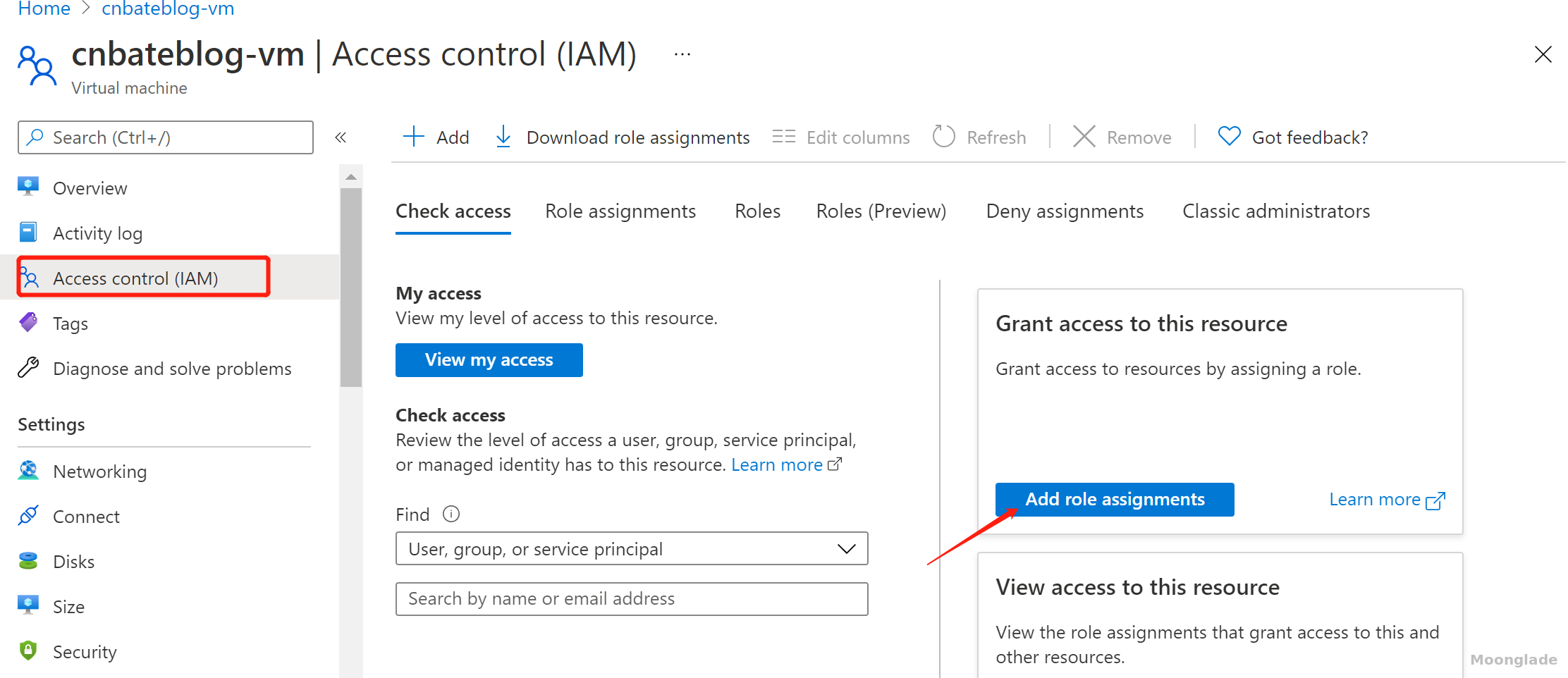1568x678 pixels.
Task: Focus the Search (Ctrl+/) sidebar field
Action: point(166,137)
